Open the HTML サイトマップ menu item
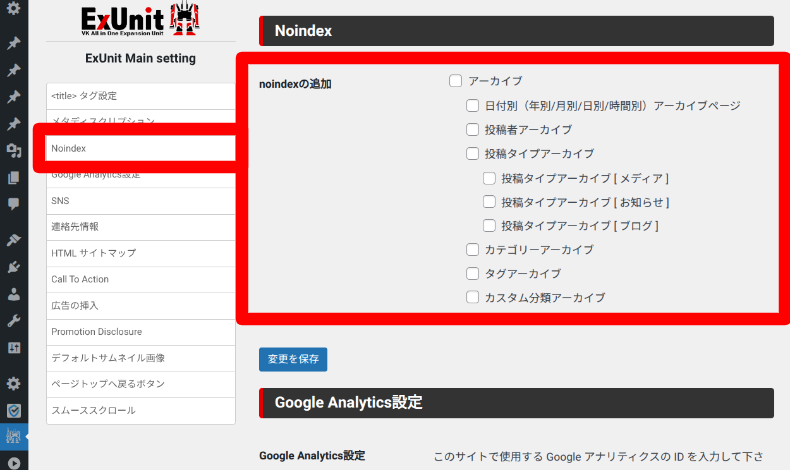 [x=141, y=253]
